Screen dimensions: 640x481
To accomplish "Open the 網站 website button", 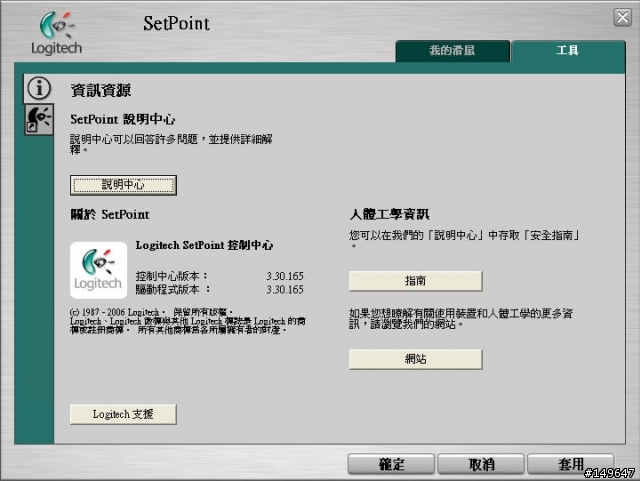I will 416,359.
